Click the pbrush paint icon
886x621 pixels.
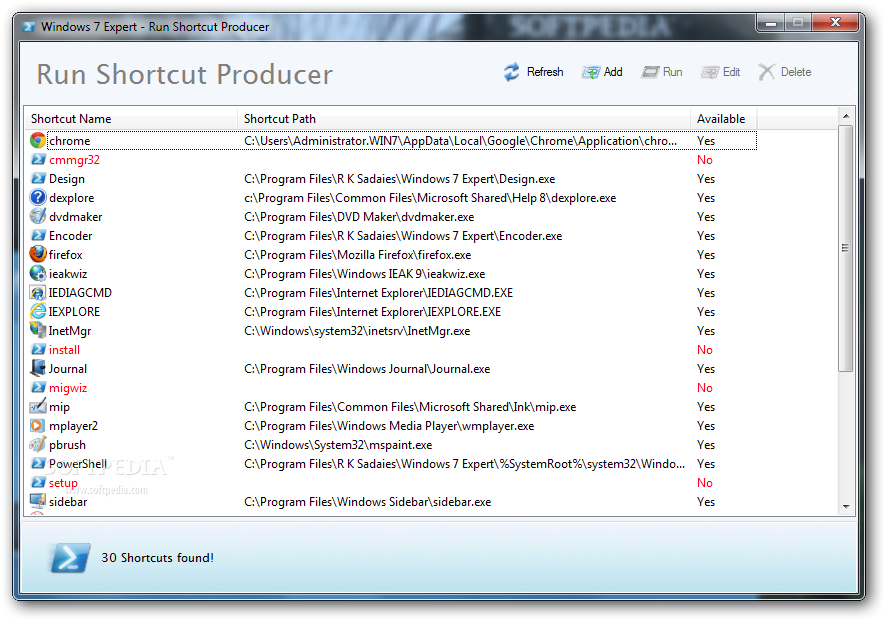[38, 444]
